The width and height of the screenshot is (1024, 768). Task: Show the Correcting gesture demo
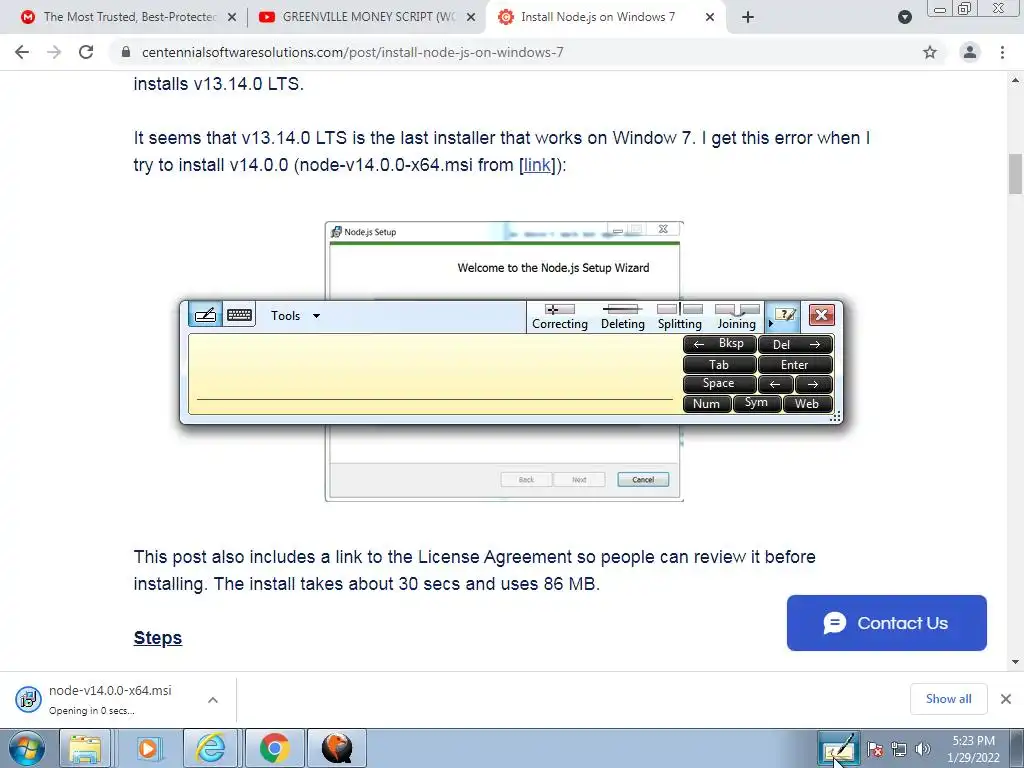(560, 317)
